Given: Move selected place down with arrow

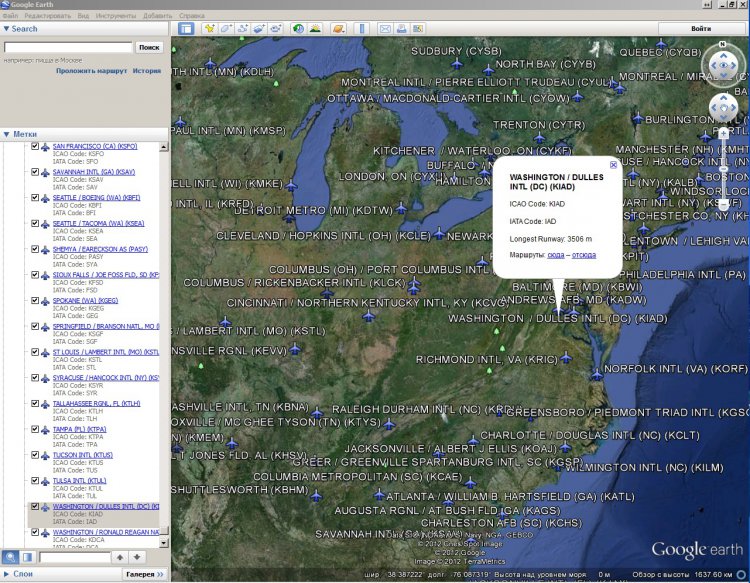Looking at the screenshot, I should pos(137,557).
